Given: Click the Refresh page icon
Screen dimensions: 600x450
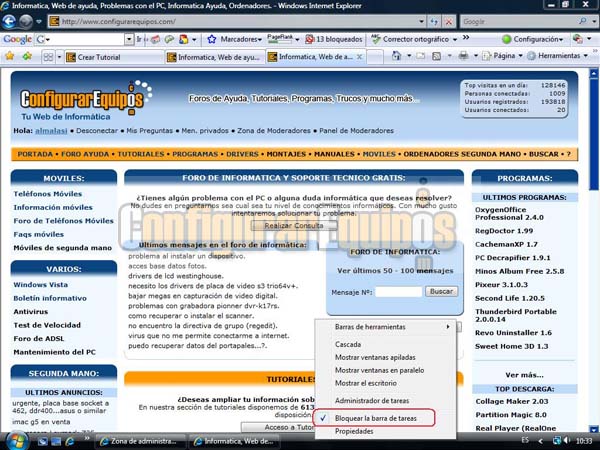Looking at the screenshot, I should [x=434, y=22].
